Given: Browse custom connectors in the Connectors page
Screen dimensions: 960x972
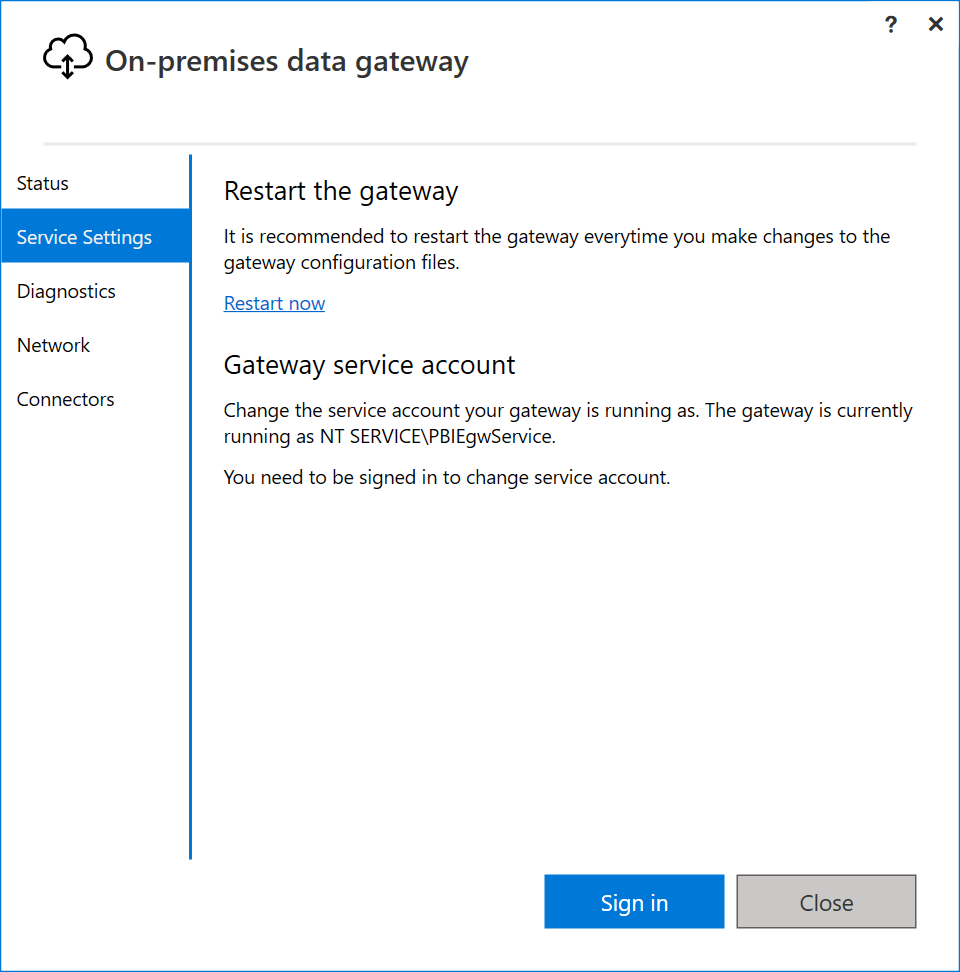Looking at the screenshot, I should [65, 399].
